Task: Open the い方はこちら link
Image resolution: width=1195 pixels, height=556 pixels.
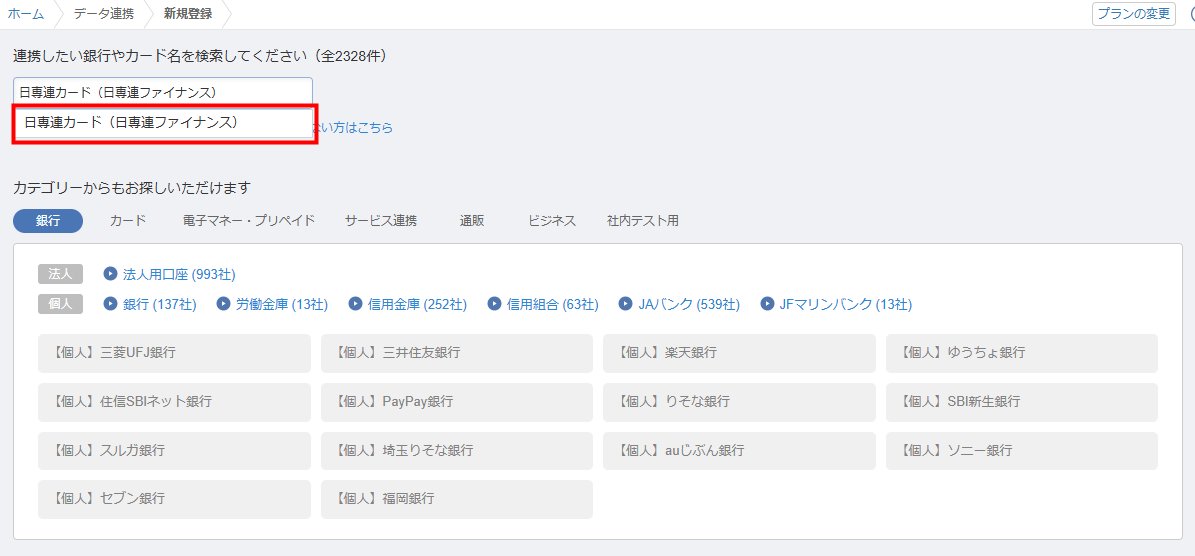Action: point(353,128)
